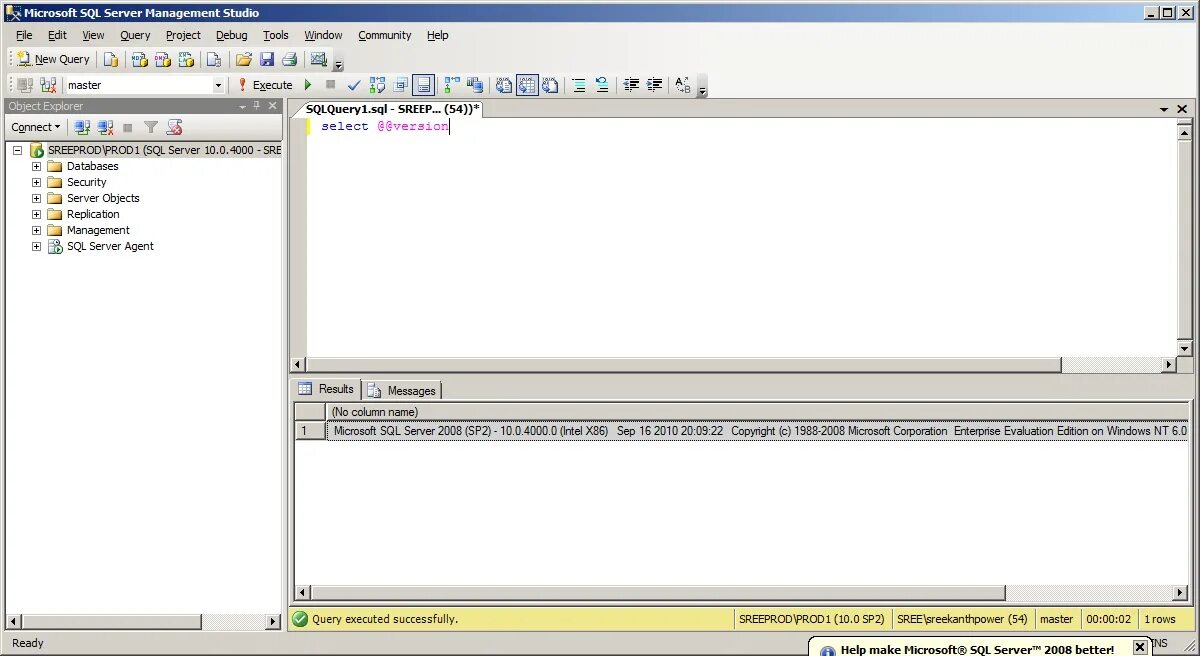The height and width of the screenshot is (656, 1200).
Task: Open the Activity Monitor
Action: click(x=319, y=59)
